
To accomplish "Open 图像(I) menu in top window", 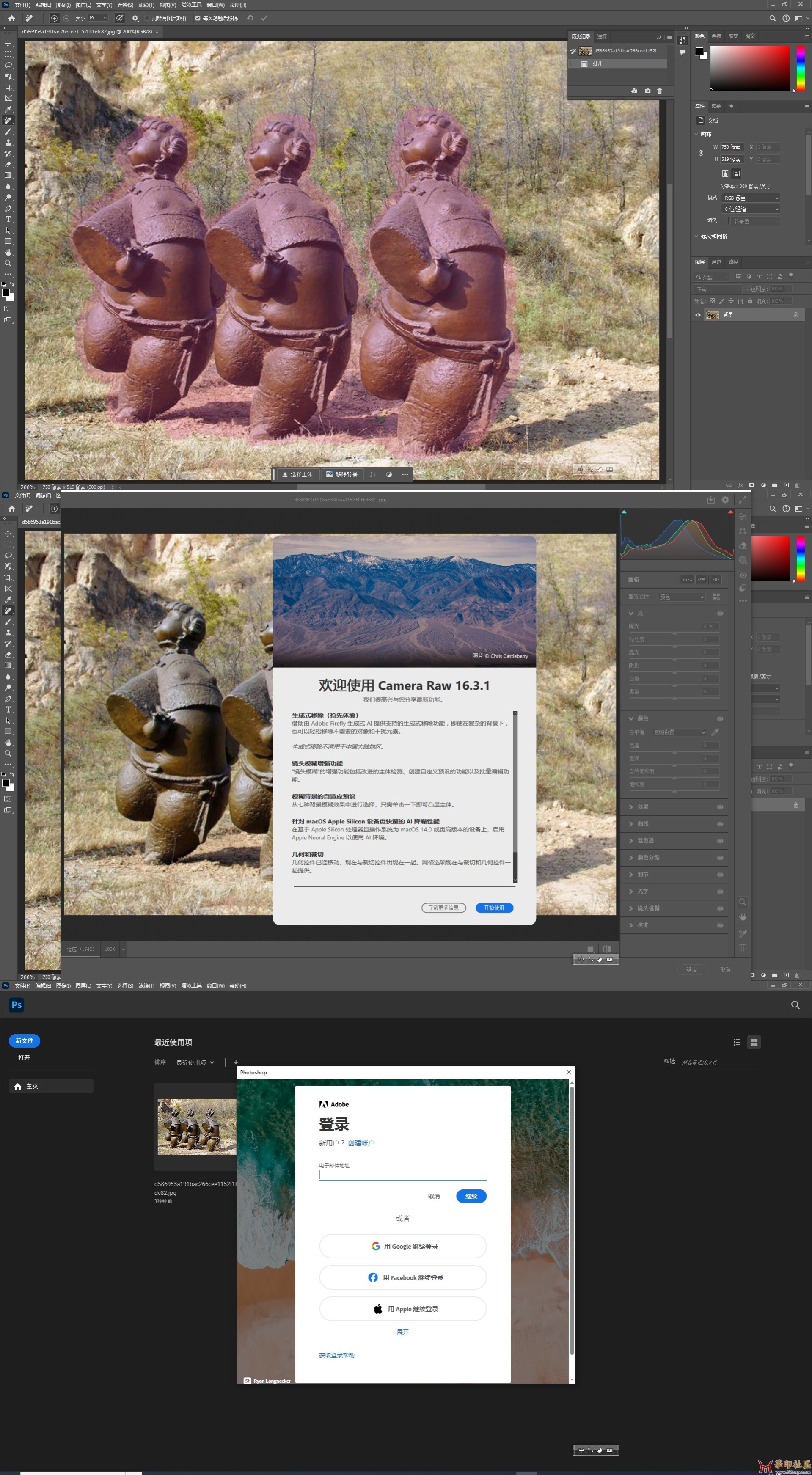I will pos(63,5).
